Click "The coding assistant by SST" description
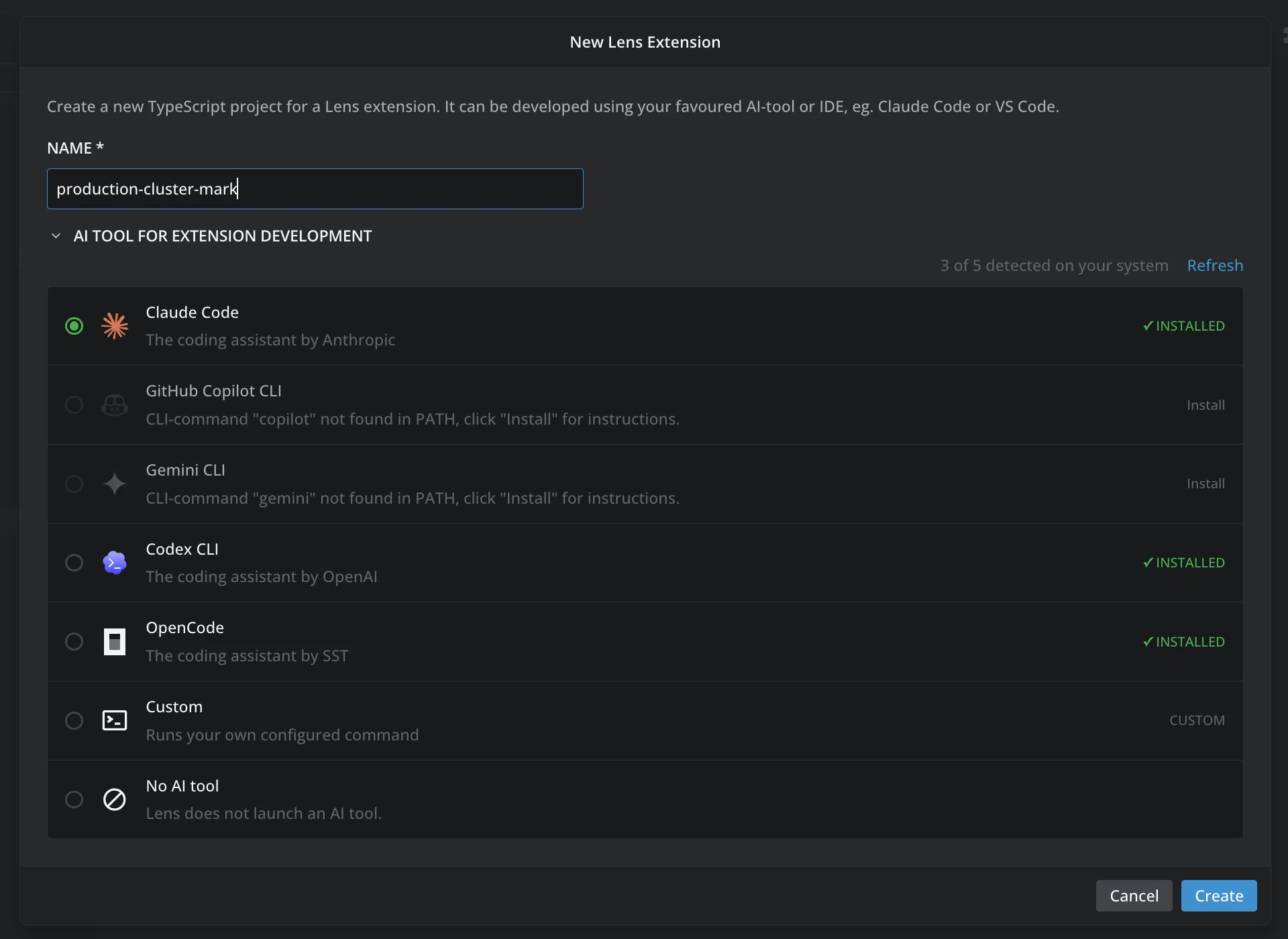The image size is (1288, 939). click(x=247, y=656)
